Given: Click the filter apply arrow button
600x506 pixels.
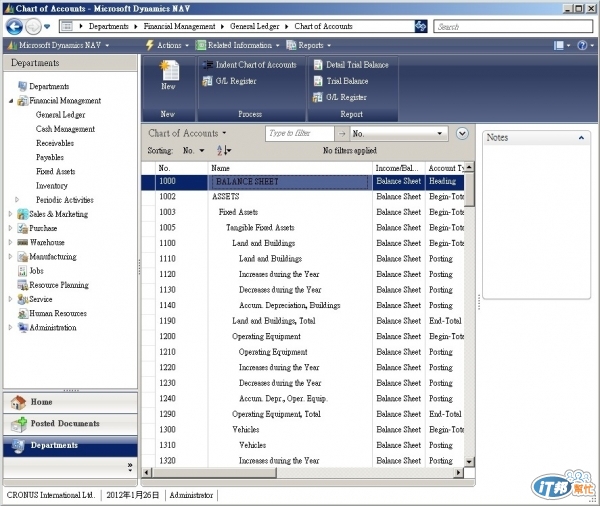Looking at the screenshot, I should (342, 134).
